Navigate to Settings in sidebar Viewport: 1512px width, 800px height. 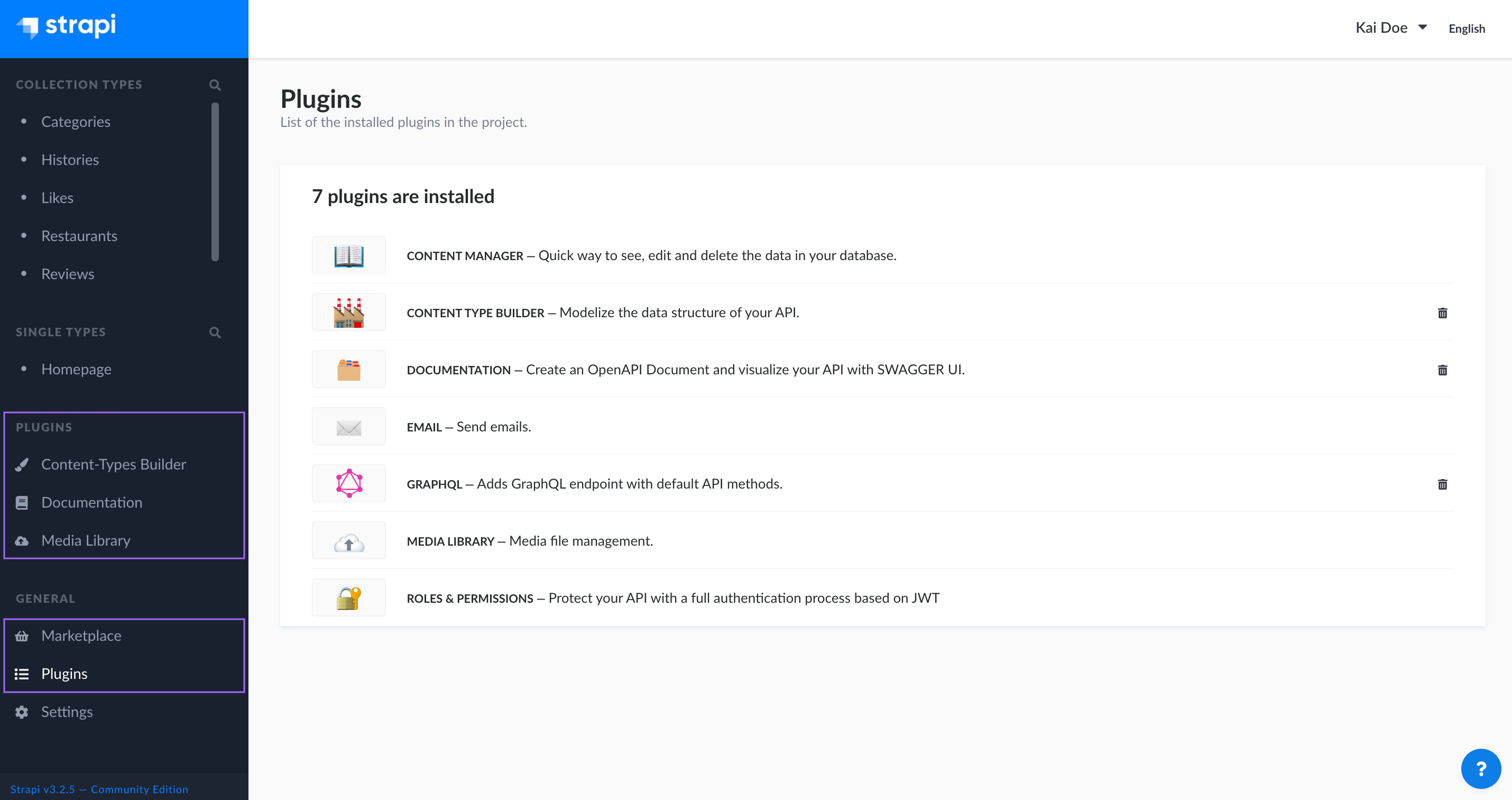(66, 711)
